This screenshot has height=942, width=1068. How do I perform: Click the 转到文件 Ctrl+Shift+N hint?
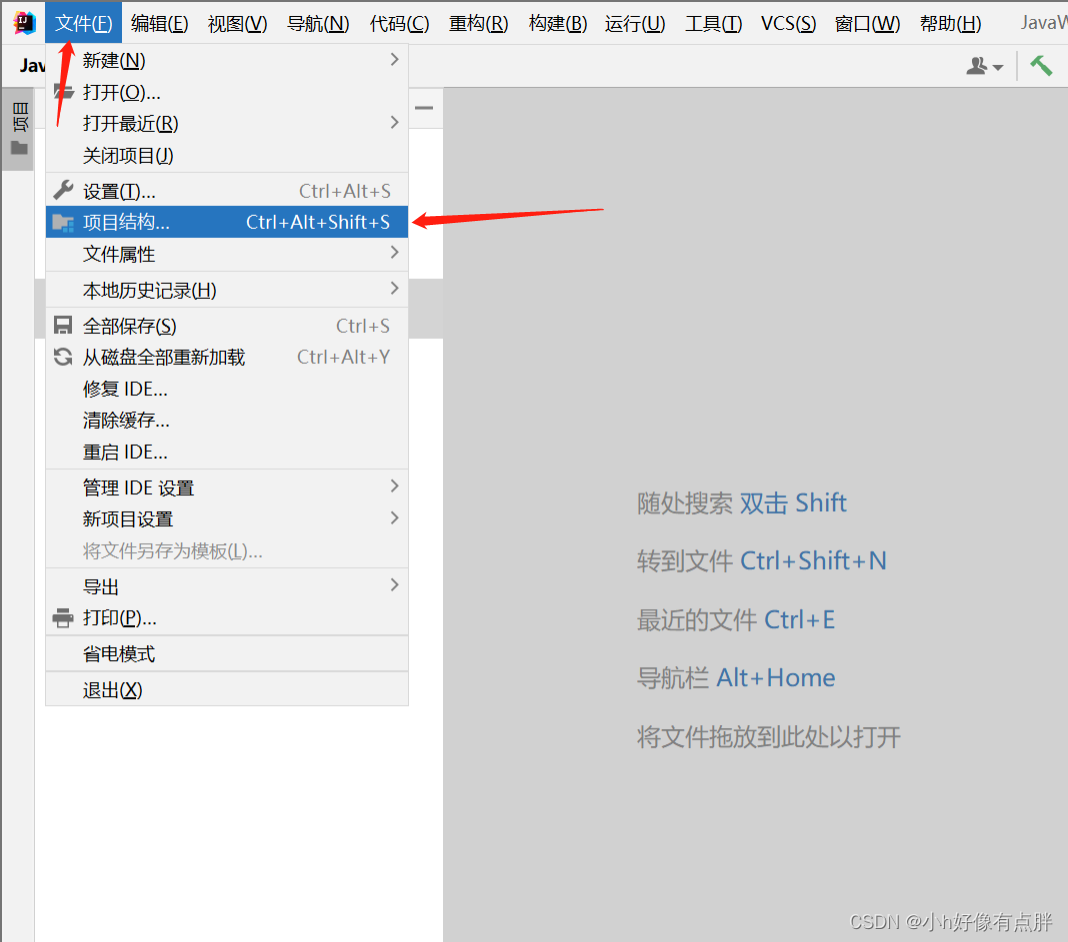pos(761,561)
